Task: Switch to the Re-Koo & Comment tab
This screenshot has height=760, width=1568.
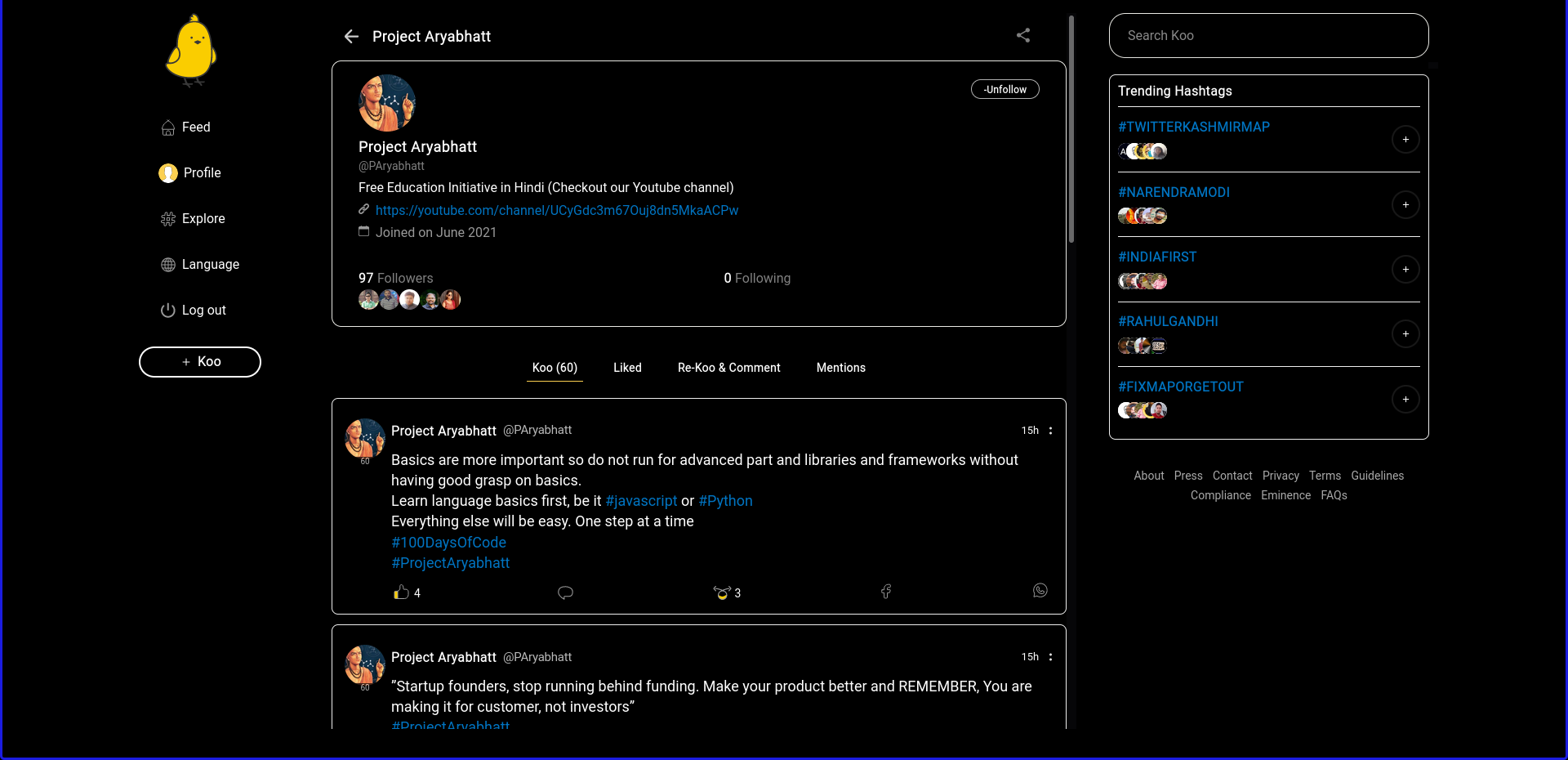Action: coord(729,368)
